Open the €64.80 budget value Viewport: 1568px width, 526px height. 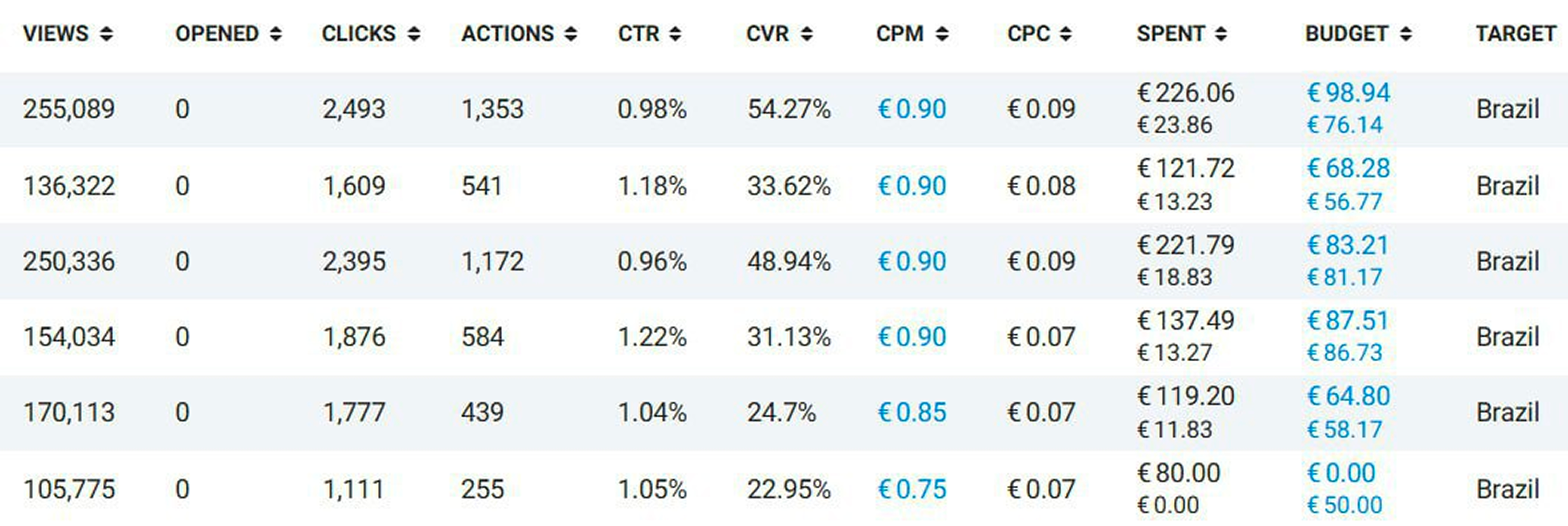[1348, 396]
